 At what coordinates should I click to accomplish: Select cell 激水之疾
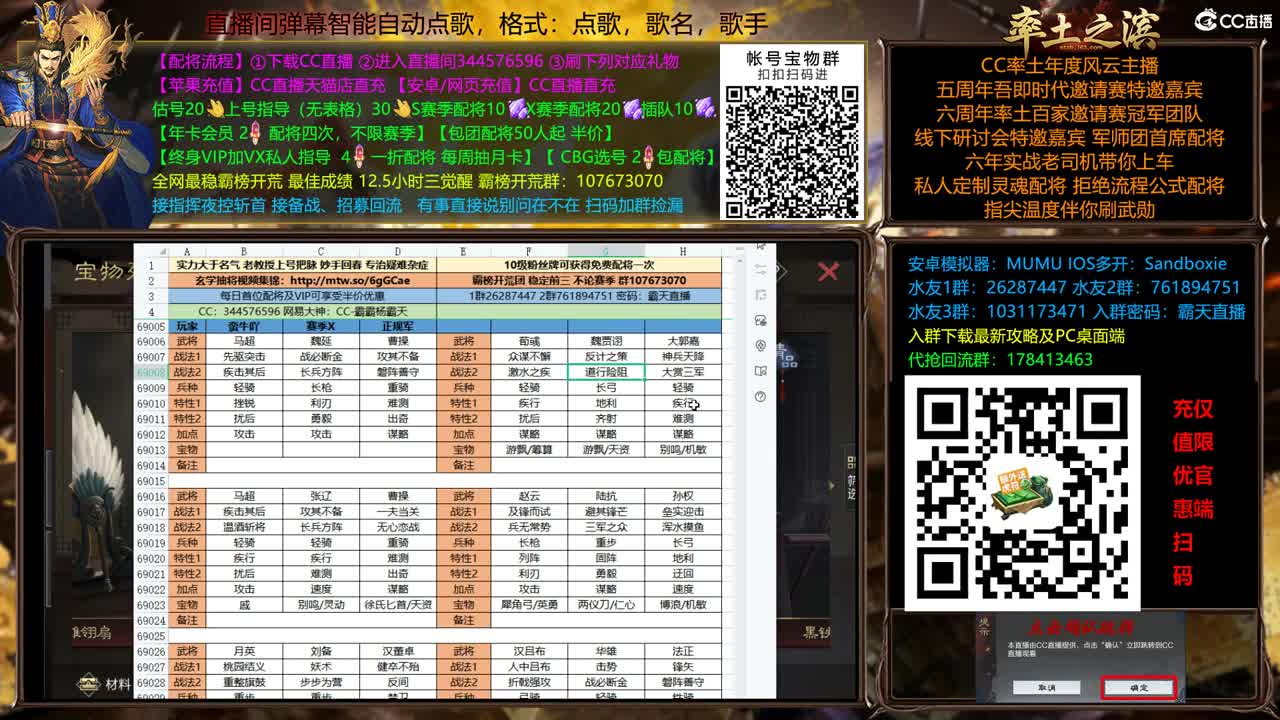[x=529, y=372]
